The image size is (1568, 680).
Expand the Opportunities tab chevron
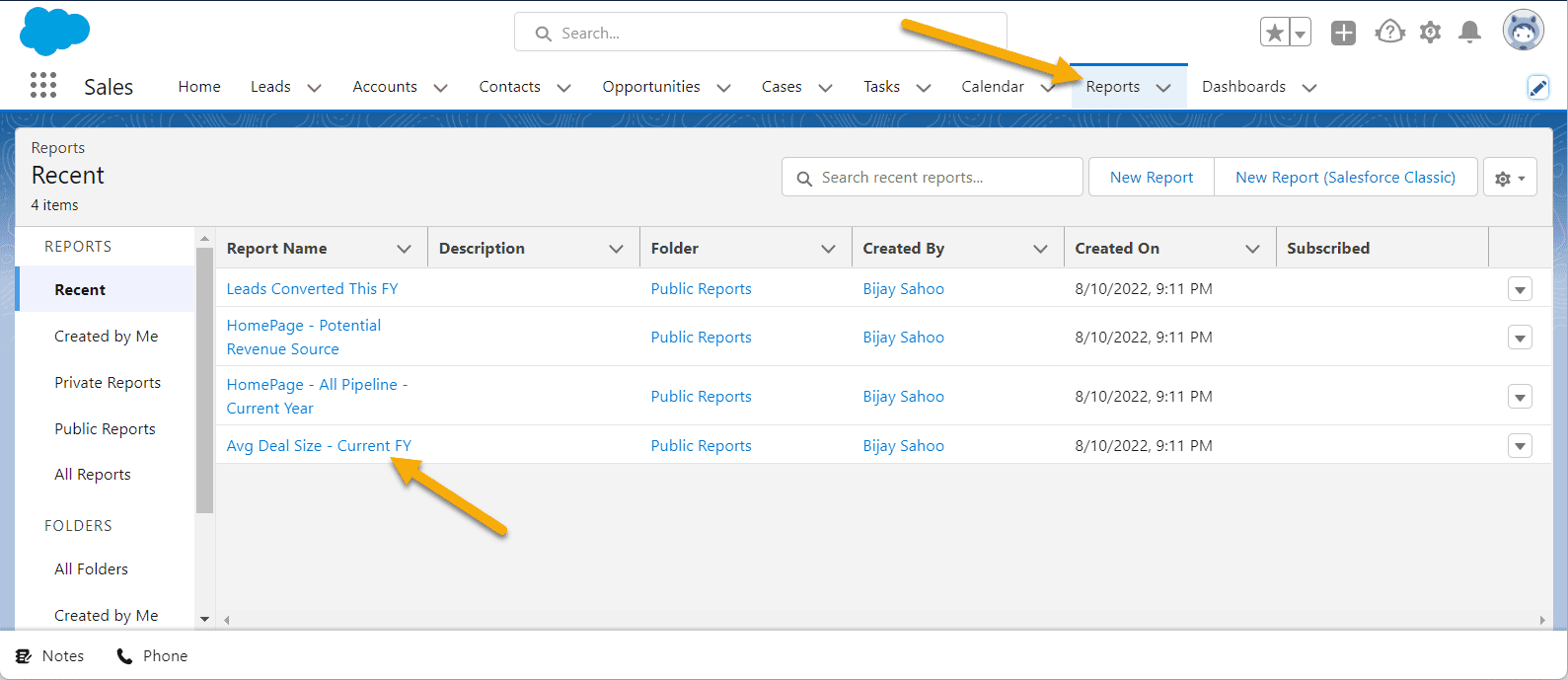[x=724, y=88]
